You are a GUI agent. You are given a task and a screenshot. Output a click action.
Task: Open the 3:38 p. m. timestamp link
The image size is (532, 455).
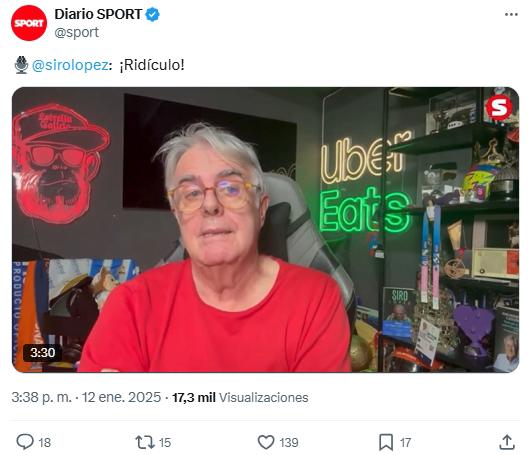coord(41,397)
